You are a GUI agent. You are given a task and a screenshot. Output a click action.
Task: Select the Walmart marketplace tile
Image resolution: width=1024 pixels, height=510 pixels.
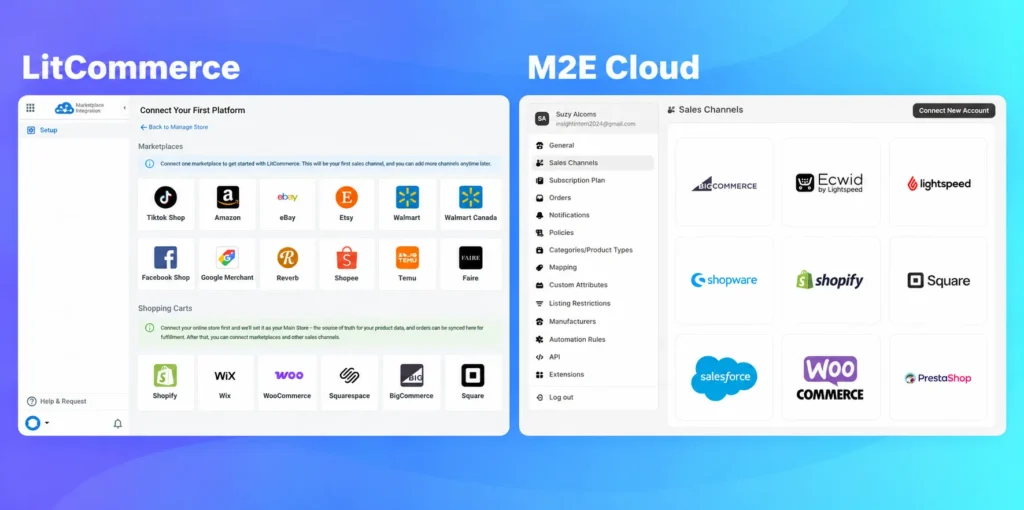pyautogui.click(x=407, y=204)
